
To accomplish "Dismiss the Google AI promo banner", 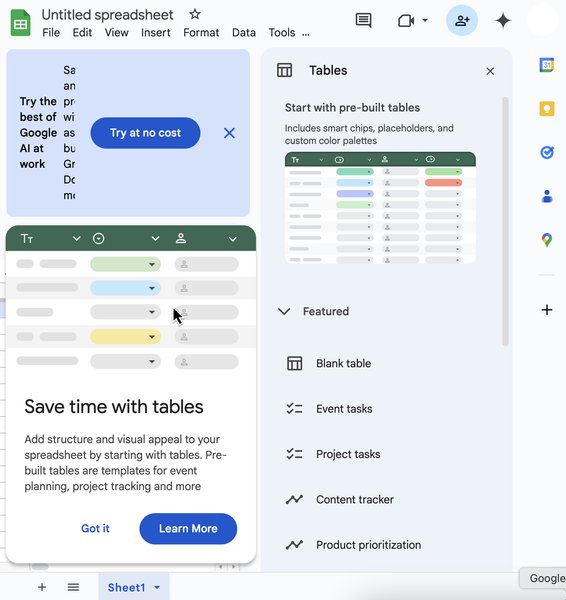I will pyautogui.click(x=229, y=133).
